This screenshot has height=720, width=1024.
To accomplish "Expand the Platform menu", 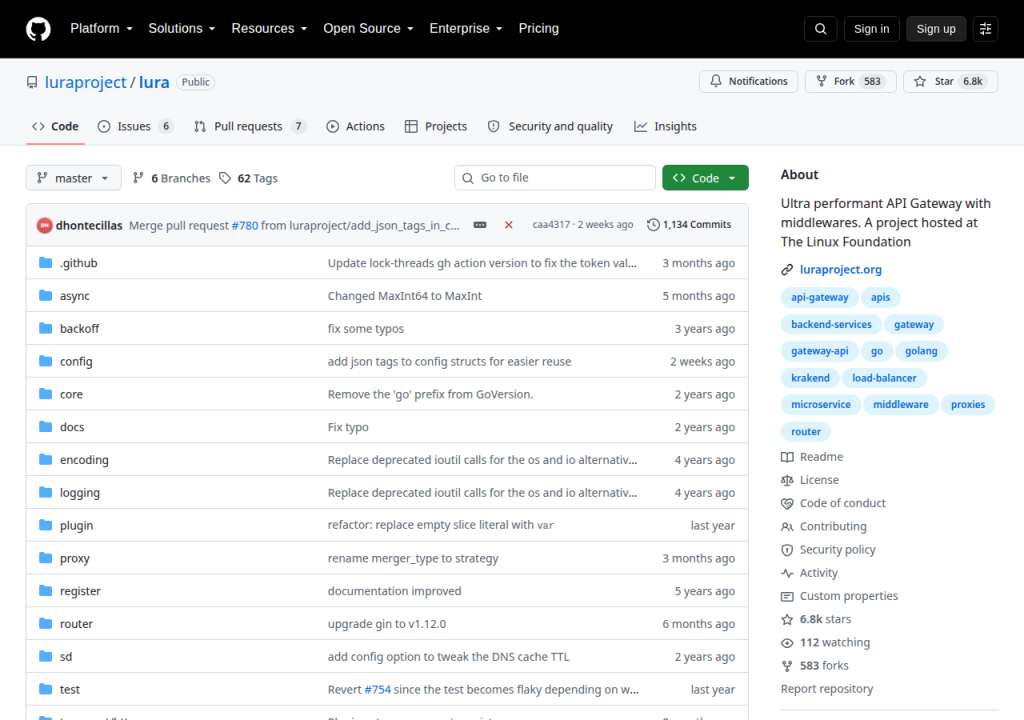I will pyautogui.click(x=101, y=29).
